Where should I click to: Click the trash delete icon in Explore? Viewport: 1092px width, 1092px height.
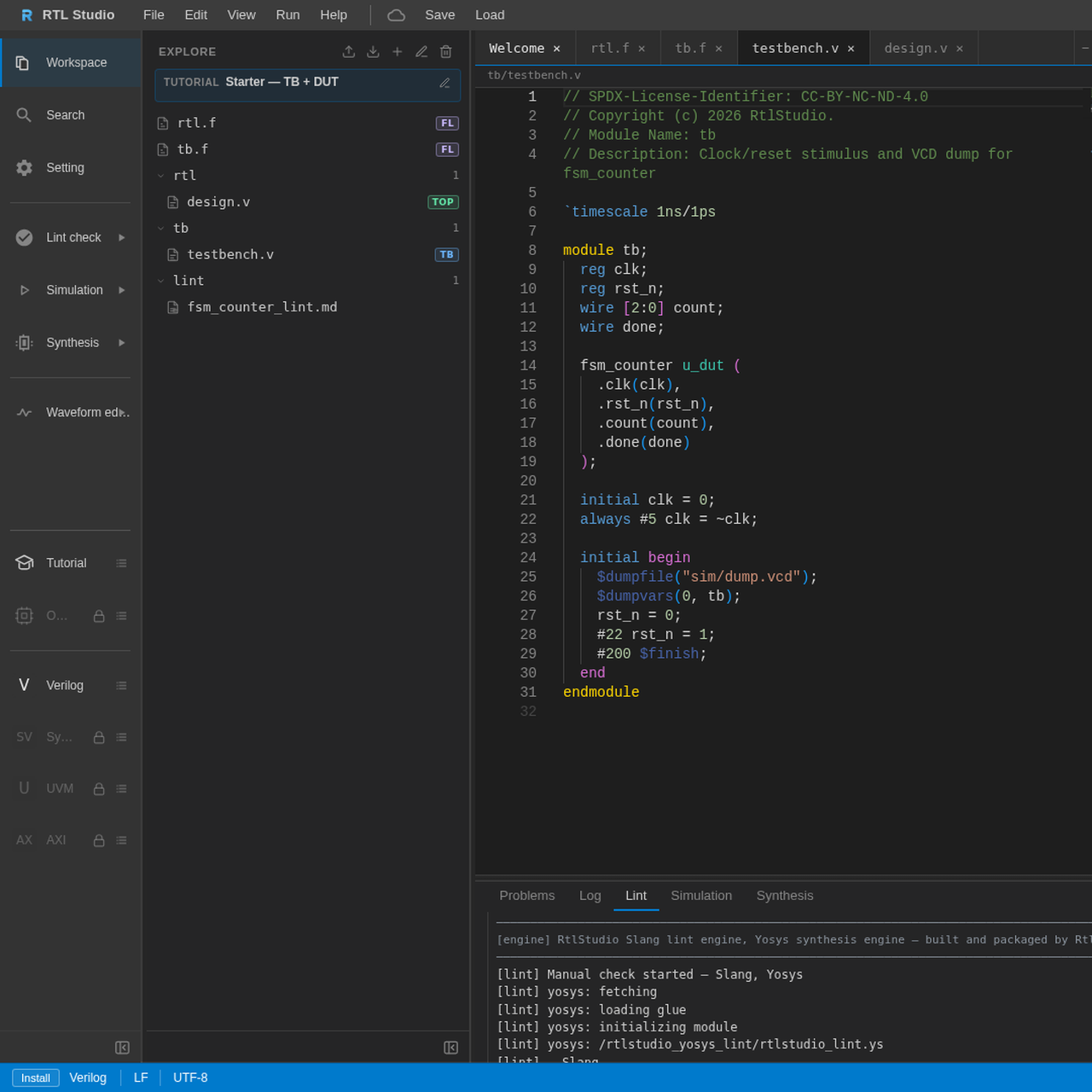[445, 52]
